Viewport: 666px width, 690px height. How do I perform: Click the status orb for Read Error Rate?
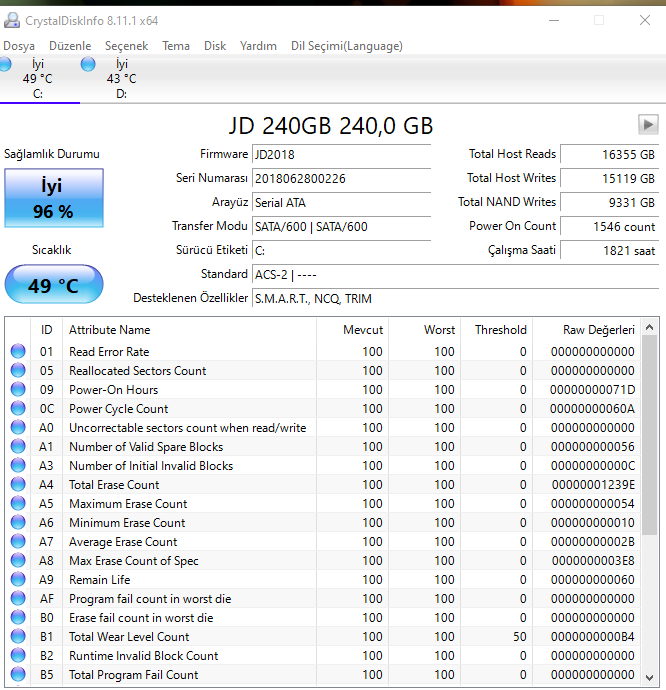tap(18, 352)
